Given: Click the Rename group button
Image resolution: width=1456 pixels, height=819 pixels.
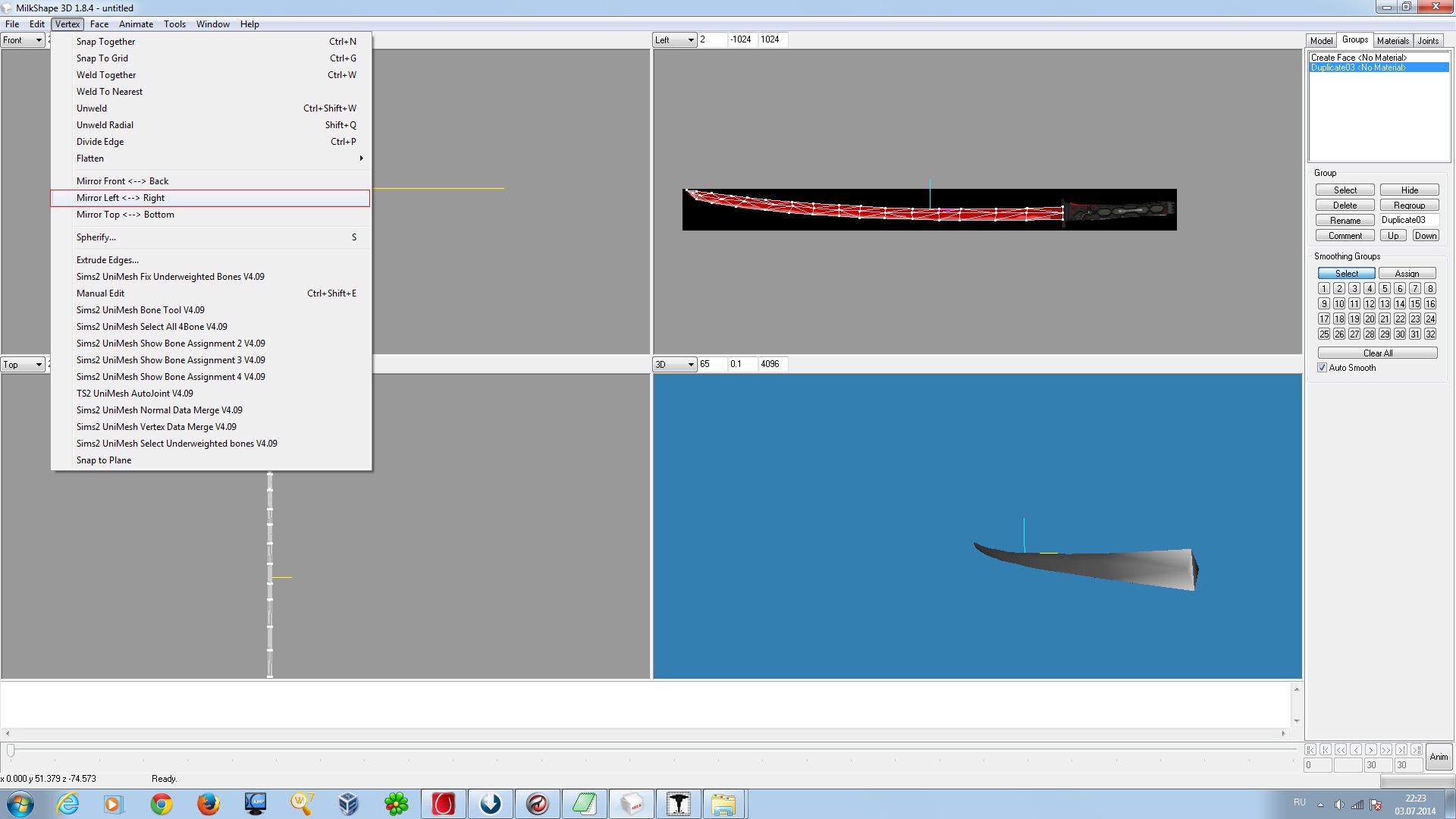Looking at the screenshot, I should tap(1345, 221).
